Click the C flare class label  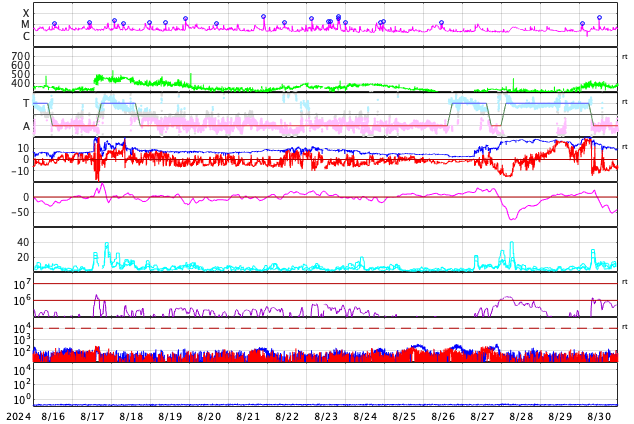click(x=26, y=36)
